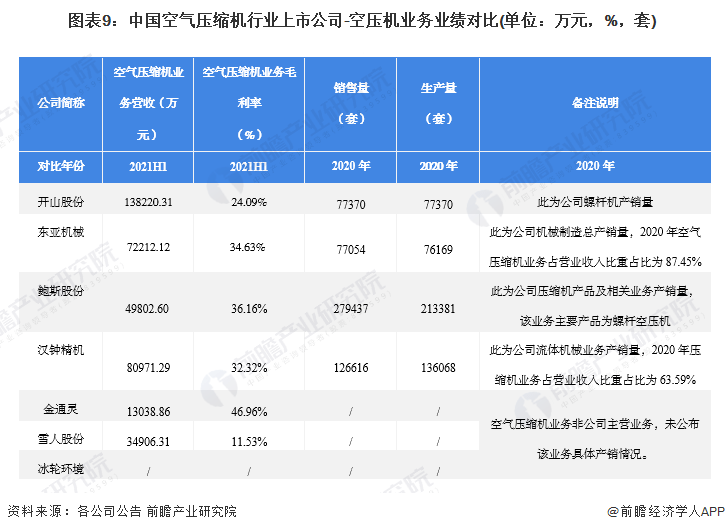This screenshot has width=725, height=532.
Task: Select the 销售量（套）header cell
Action: 351,103
